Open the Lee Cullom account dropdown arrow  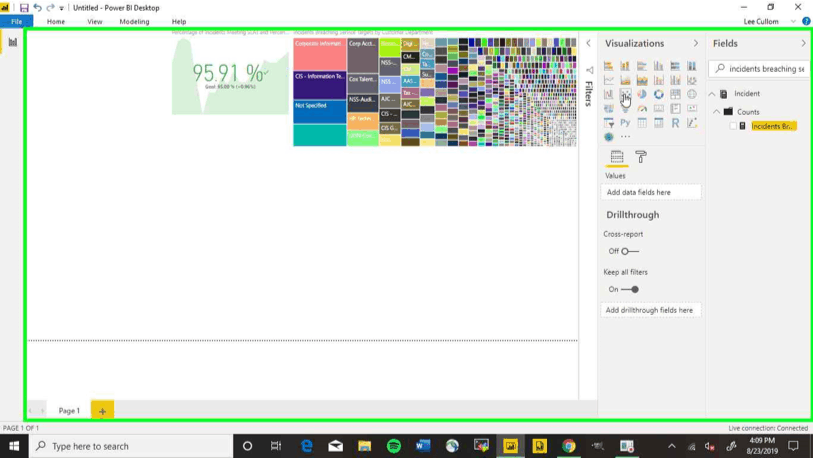click(x=793, y=22)
